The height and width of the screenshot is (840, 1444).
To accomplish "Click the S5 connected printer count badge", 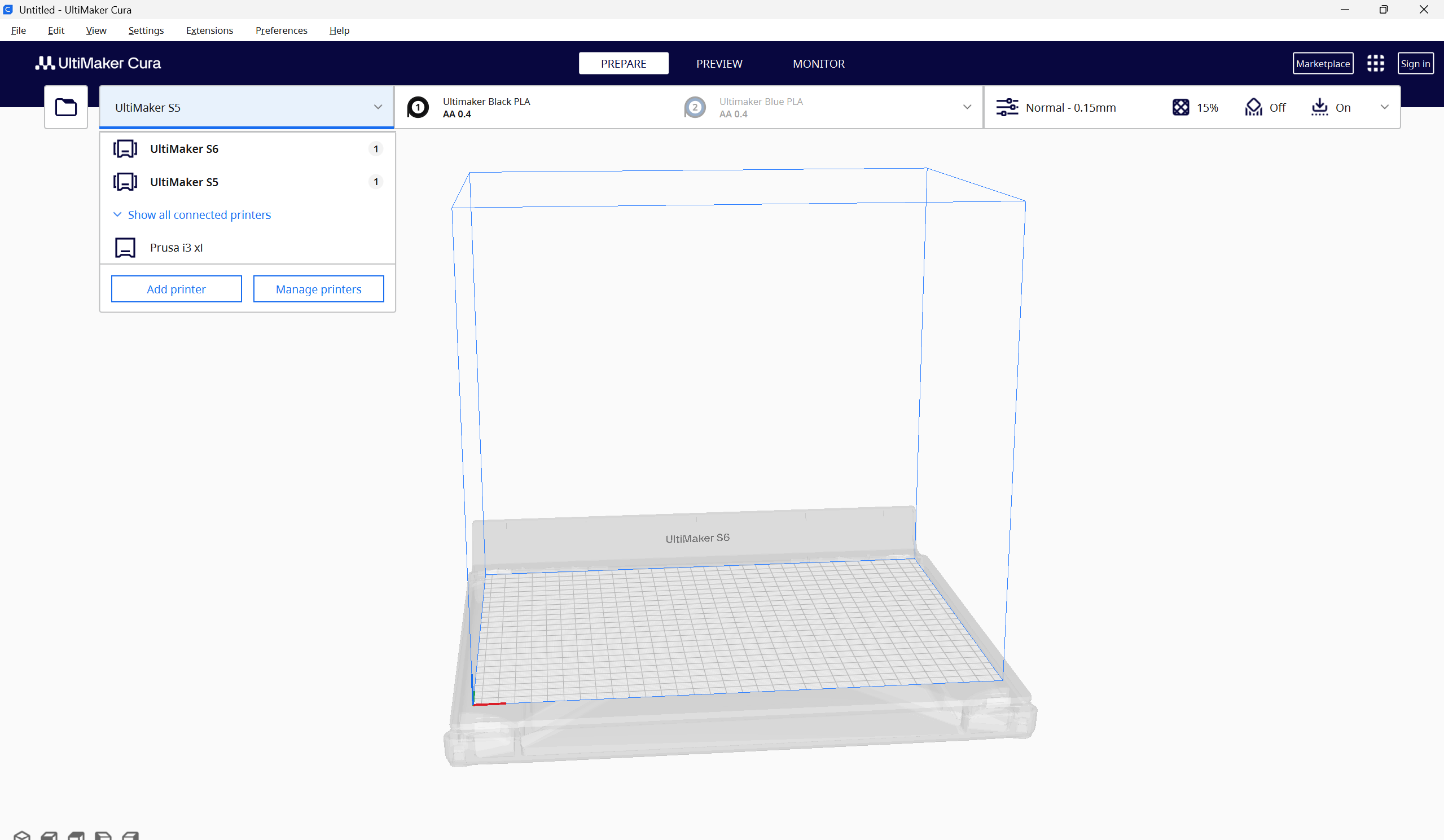I will point(376,182).
